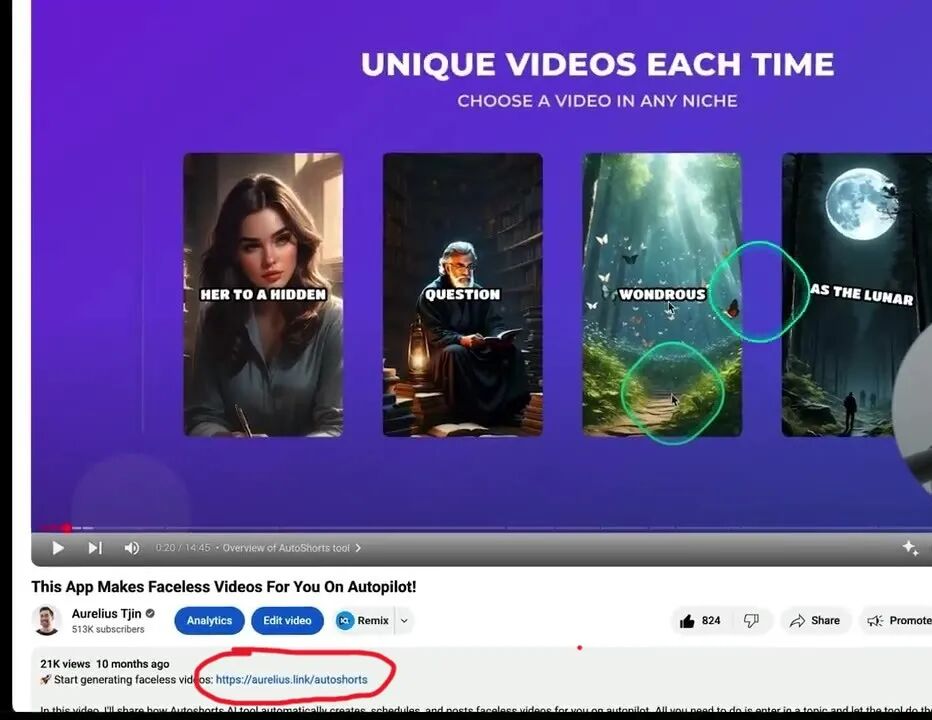The width and height of the screenshot is (932, 720).
Task: Mute the video volume
Action: 132,548
